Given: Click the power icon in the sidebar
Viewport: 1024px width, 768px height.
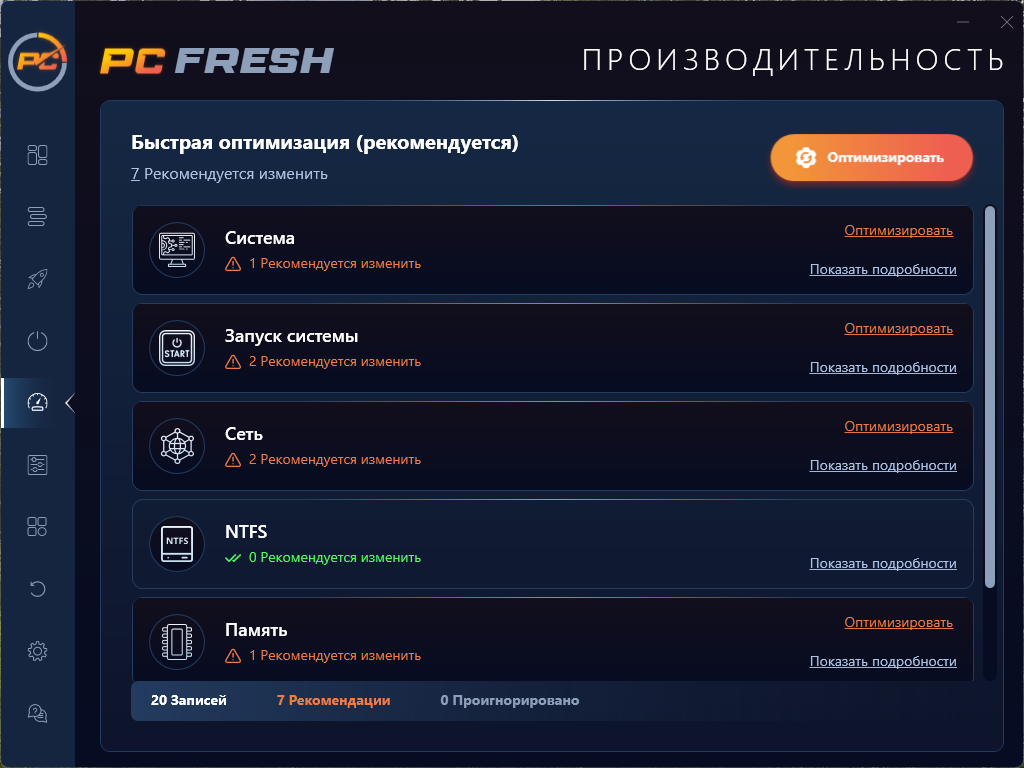Looking at the screenshot, I should pos(37,341).
